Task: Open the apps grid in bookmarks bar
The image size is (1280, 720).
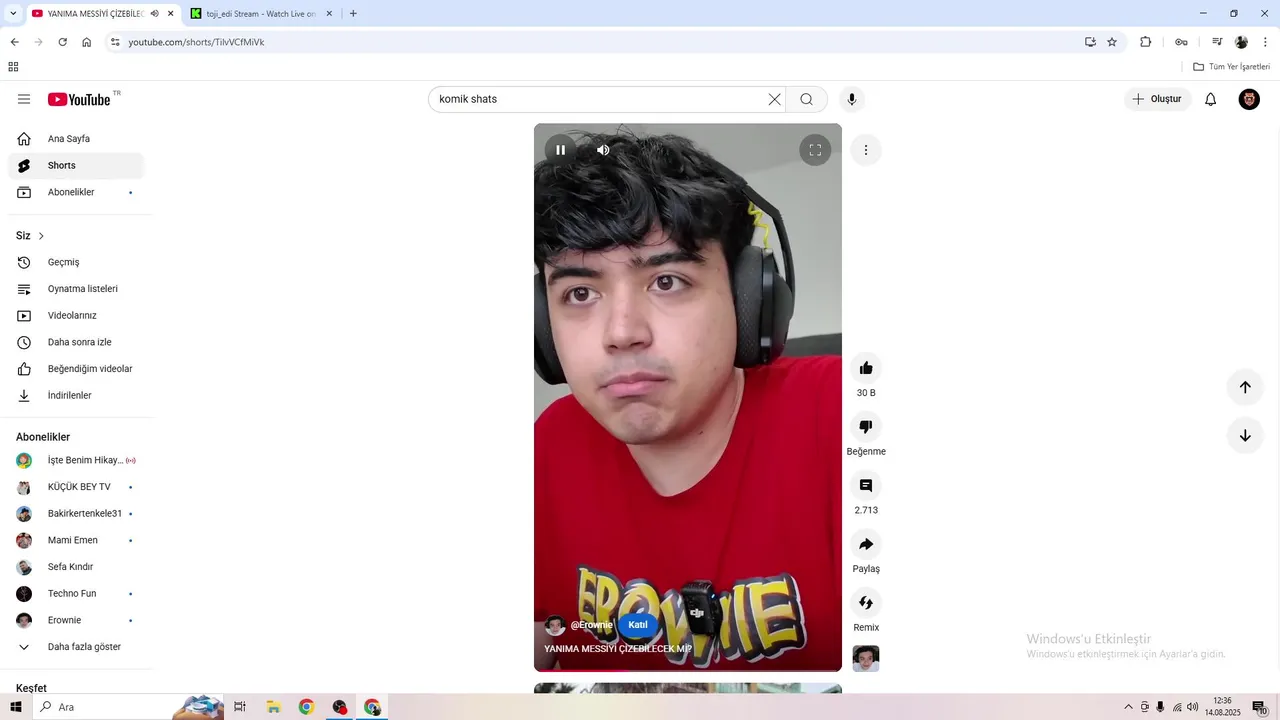Action: [x=13, y=67]
